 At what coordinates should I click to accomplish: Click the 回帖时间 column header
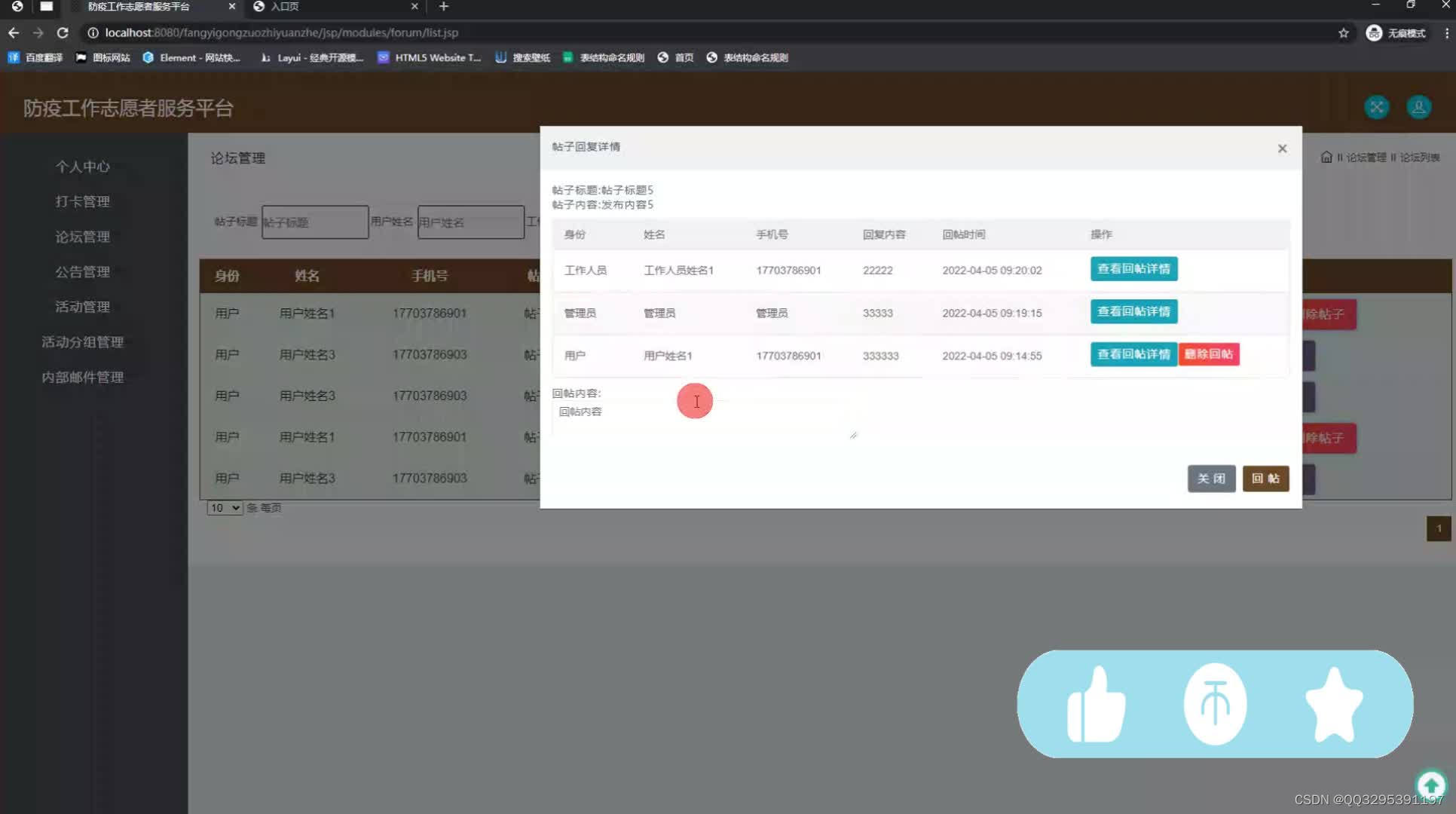point(963,234)
